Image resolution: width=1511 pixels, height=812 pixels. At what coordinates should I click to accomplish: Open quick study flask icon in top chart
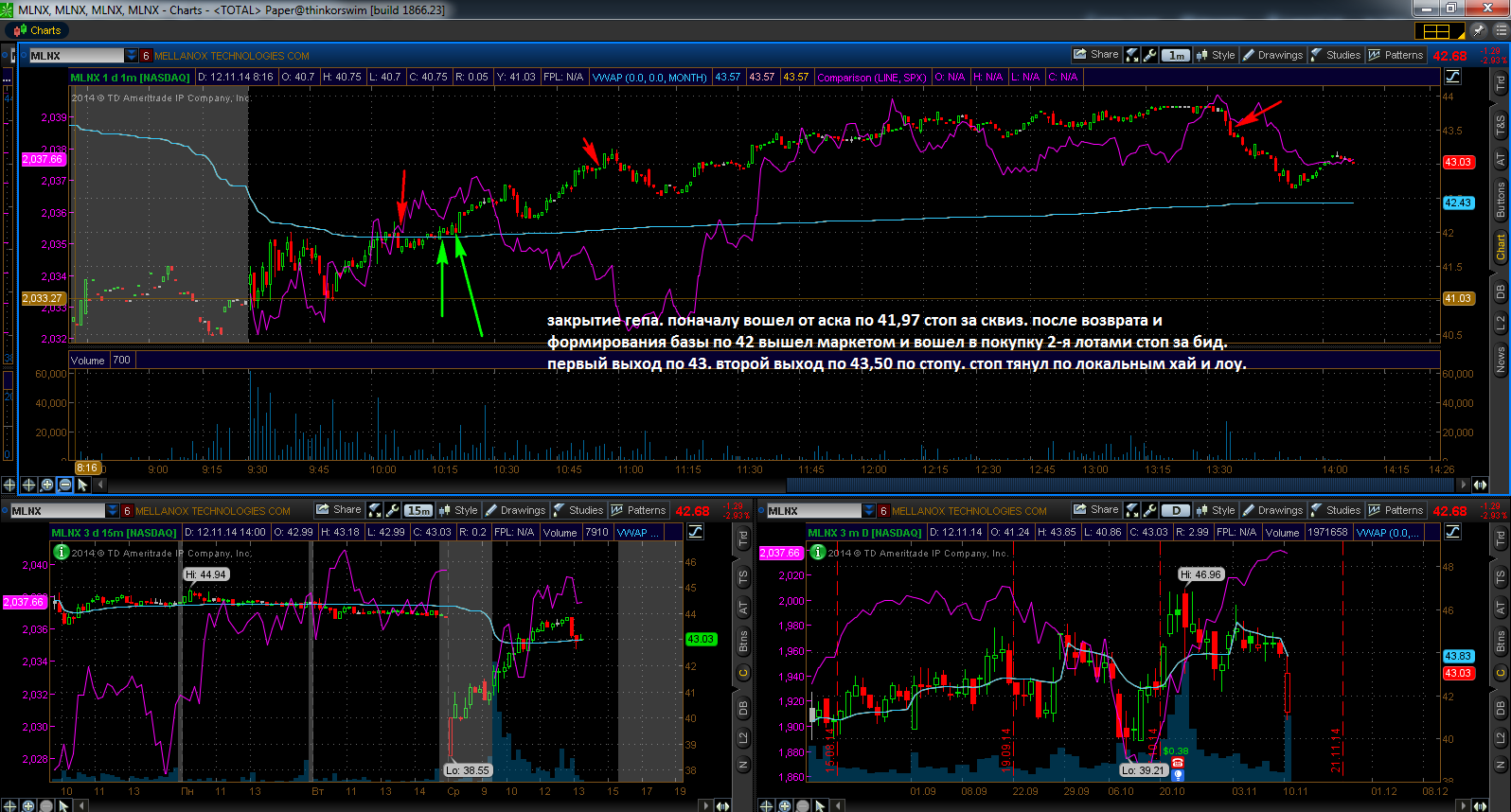click(1133, 55)
